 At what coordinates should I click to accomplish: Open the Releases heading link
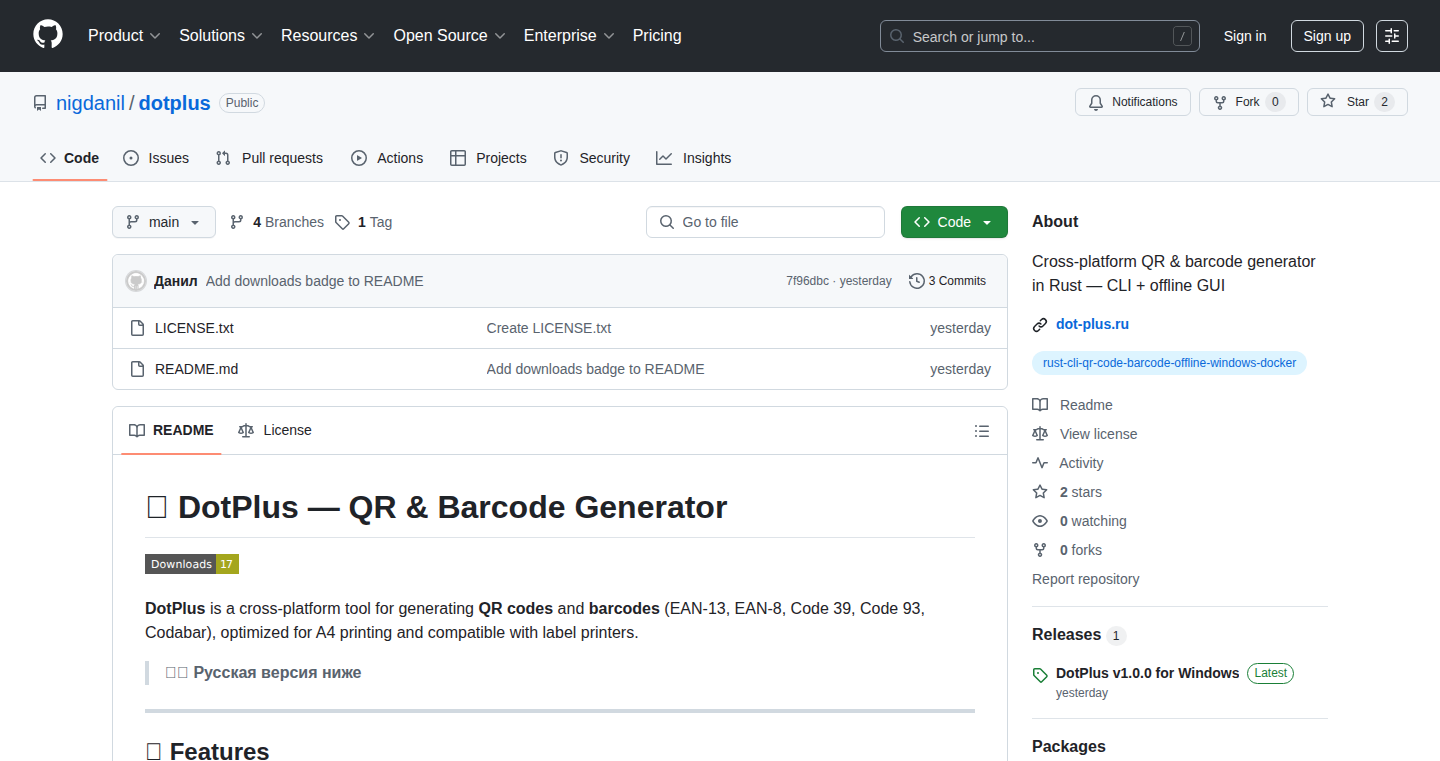[x=1079, y=635]
